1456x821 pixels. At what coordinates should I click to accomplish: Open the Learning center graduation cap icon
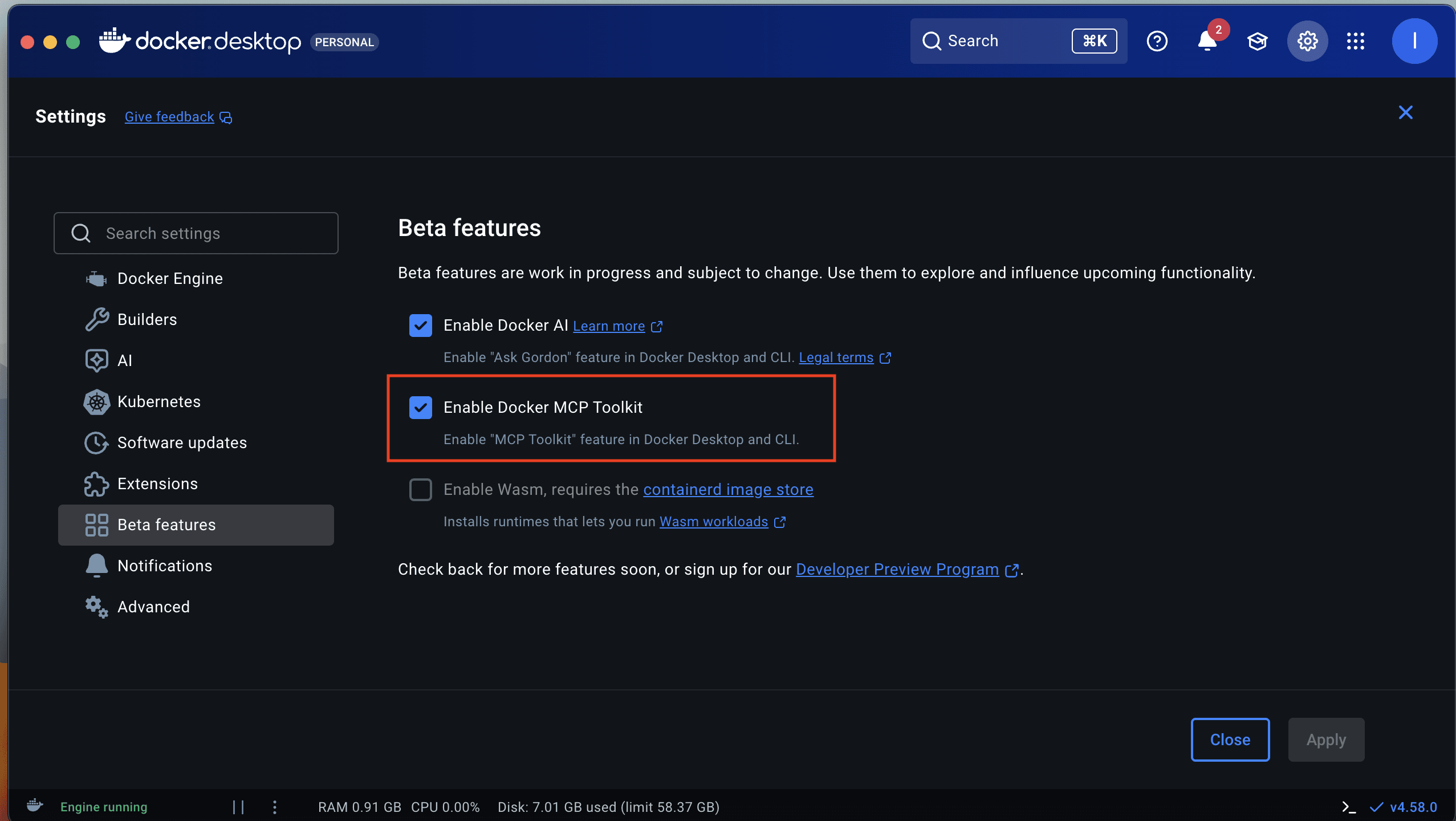point(1257,41)
